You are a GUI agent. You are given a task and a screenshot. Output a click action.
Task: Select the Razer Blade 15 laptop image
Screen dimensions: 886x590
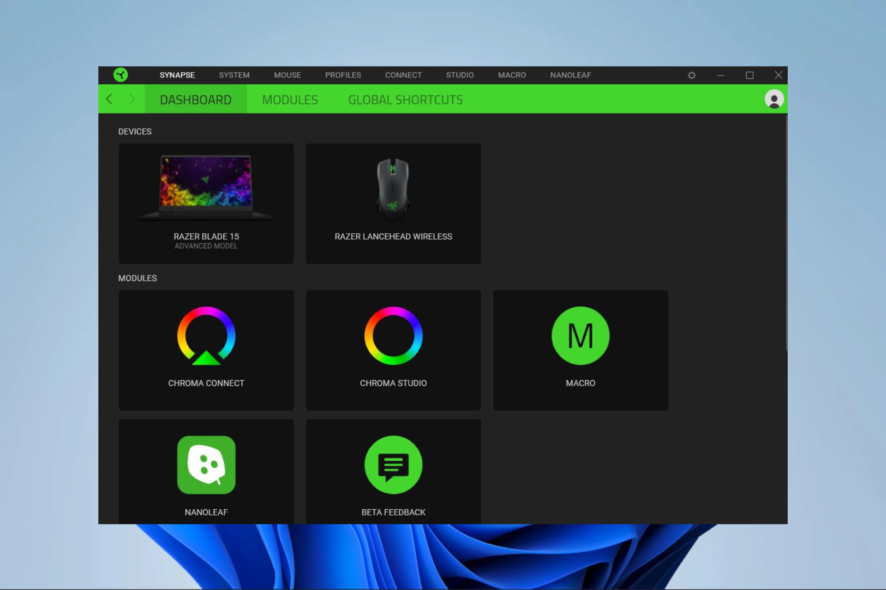[x=206, y=188]
